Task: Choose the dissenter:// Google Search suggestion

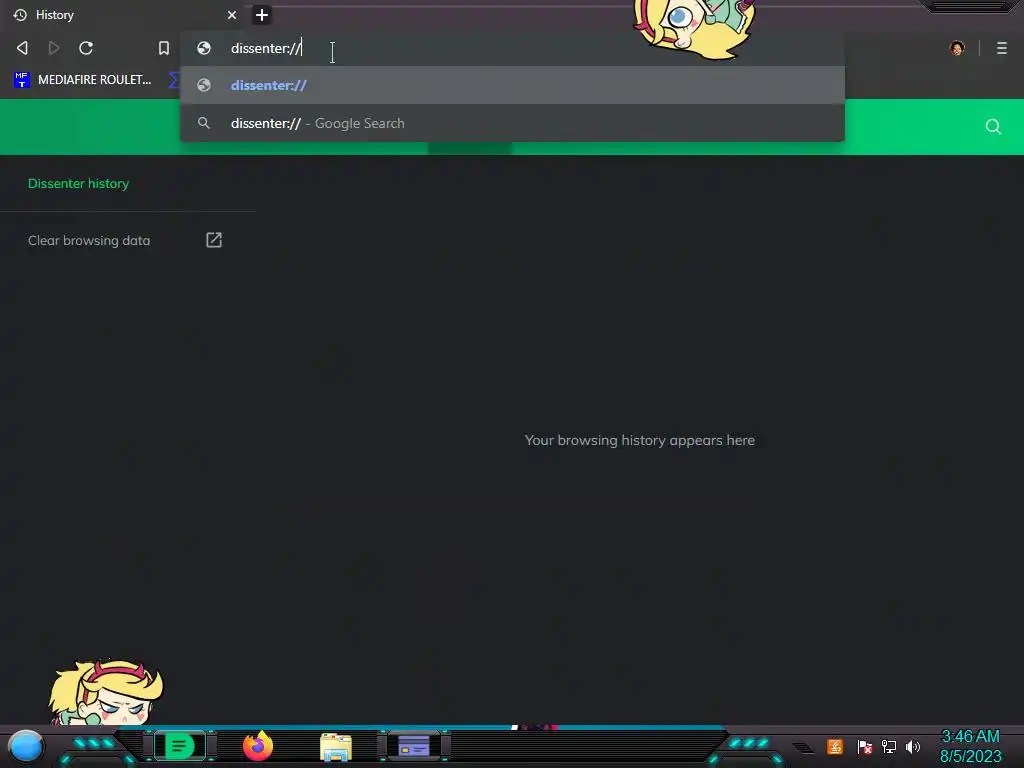Action: 512,123
